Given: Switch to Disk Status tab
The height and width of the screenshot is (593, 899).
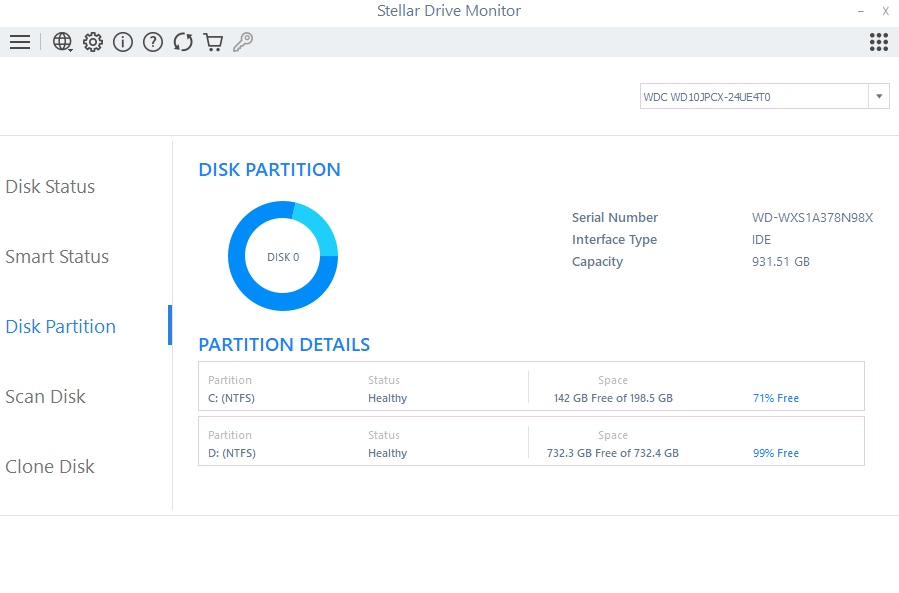Looking at the screenshot, I should click(x=50, y=186).
